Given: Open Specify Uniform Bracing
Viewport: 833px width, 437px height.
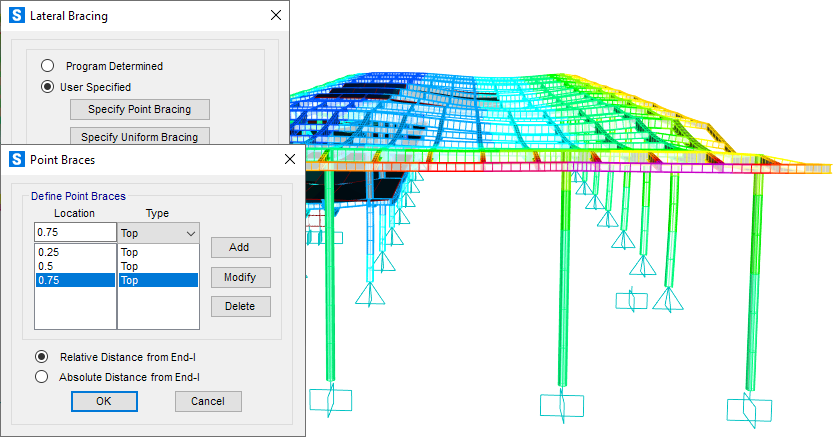Looking at the screenshot, I should point(139,137).
